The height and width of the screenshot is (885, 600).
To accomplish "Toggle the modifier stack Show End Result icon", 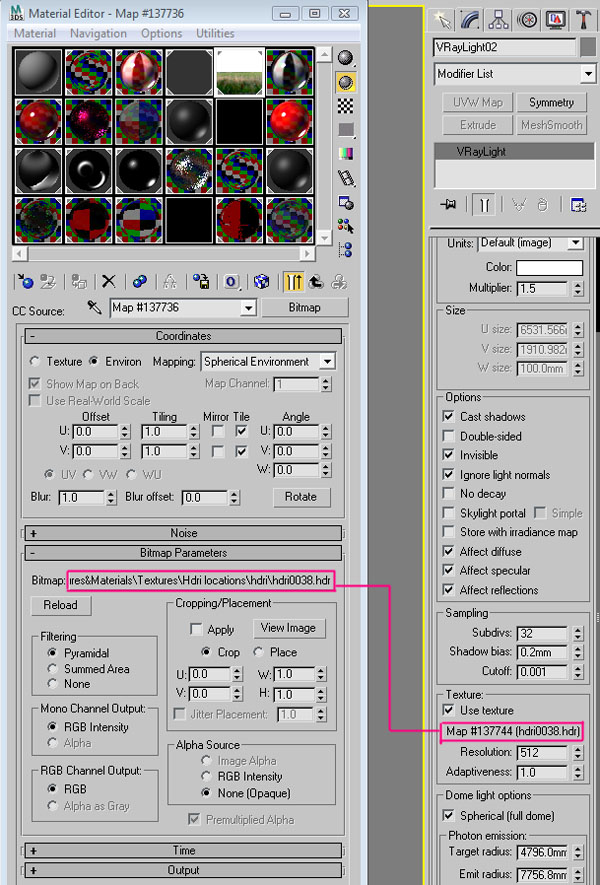I will tap(484, 204).
